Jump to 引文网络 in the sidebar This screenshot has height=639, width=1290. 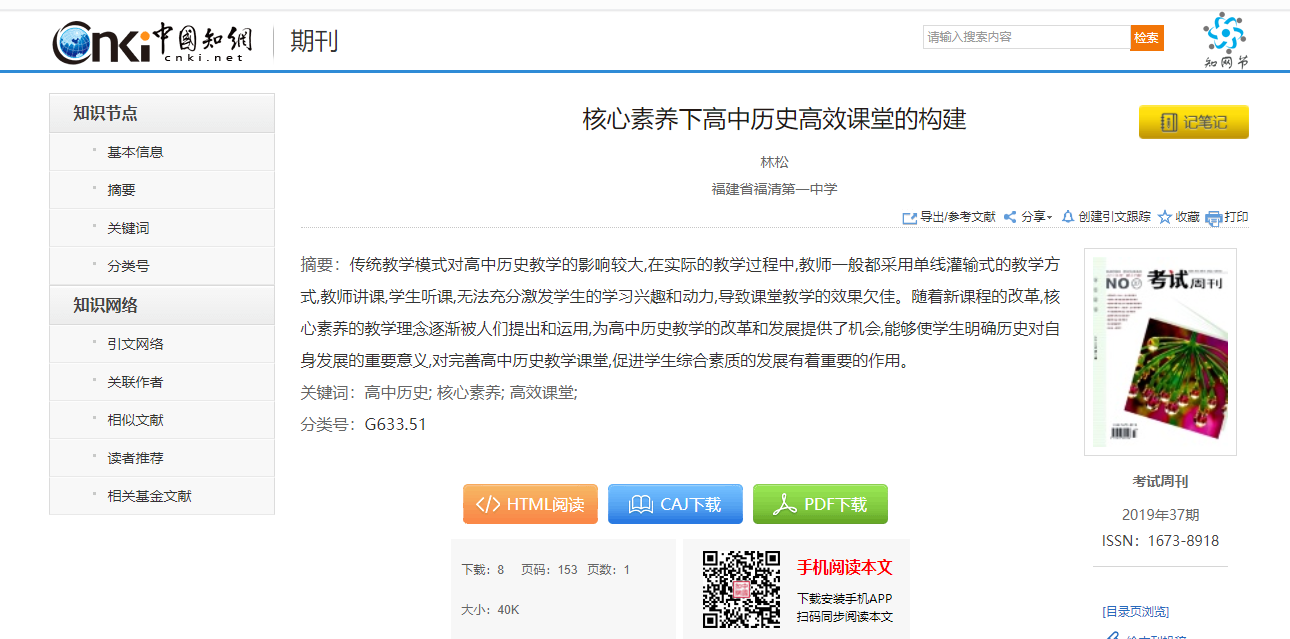135,344
